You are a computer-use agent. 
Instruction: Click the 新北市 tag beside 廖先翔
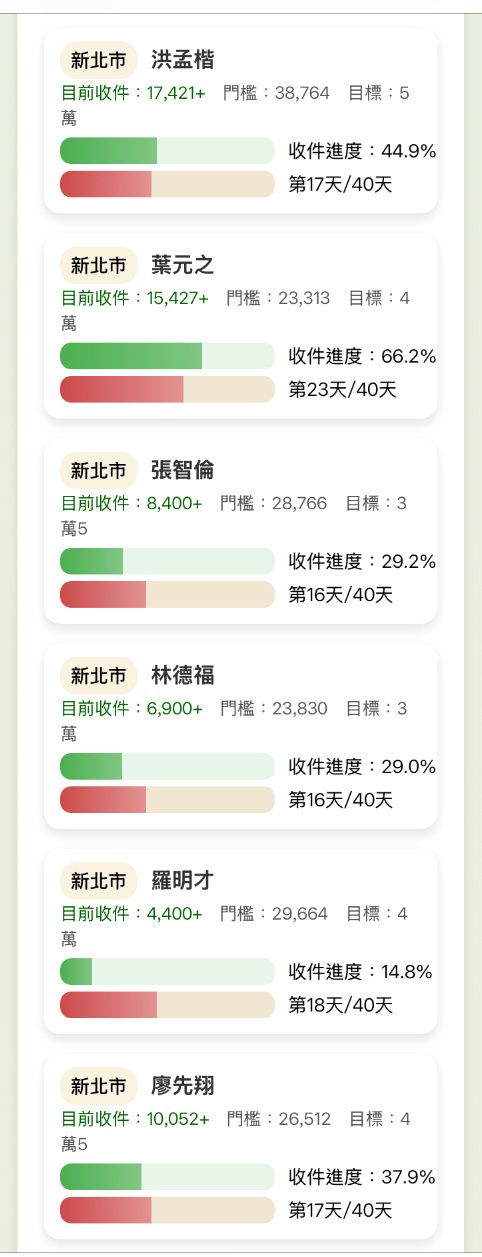coord(98,1086)
